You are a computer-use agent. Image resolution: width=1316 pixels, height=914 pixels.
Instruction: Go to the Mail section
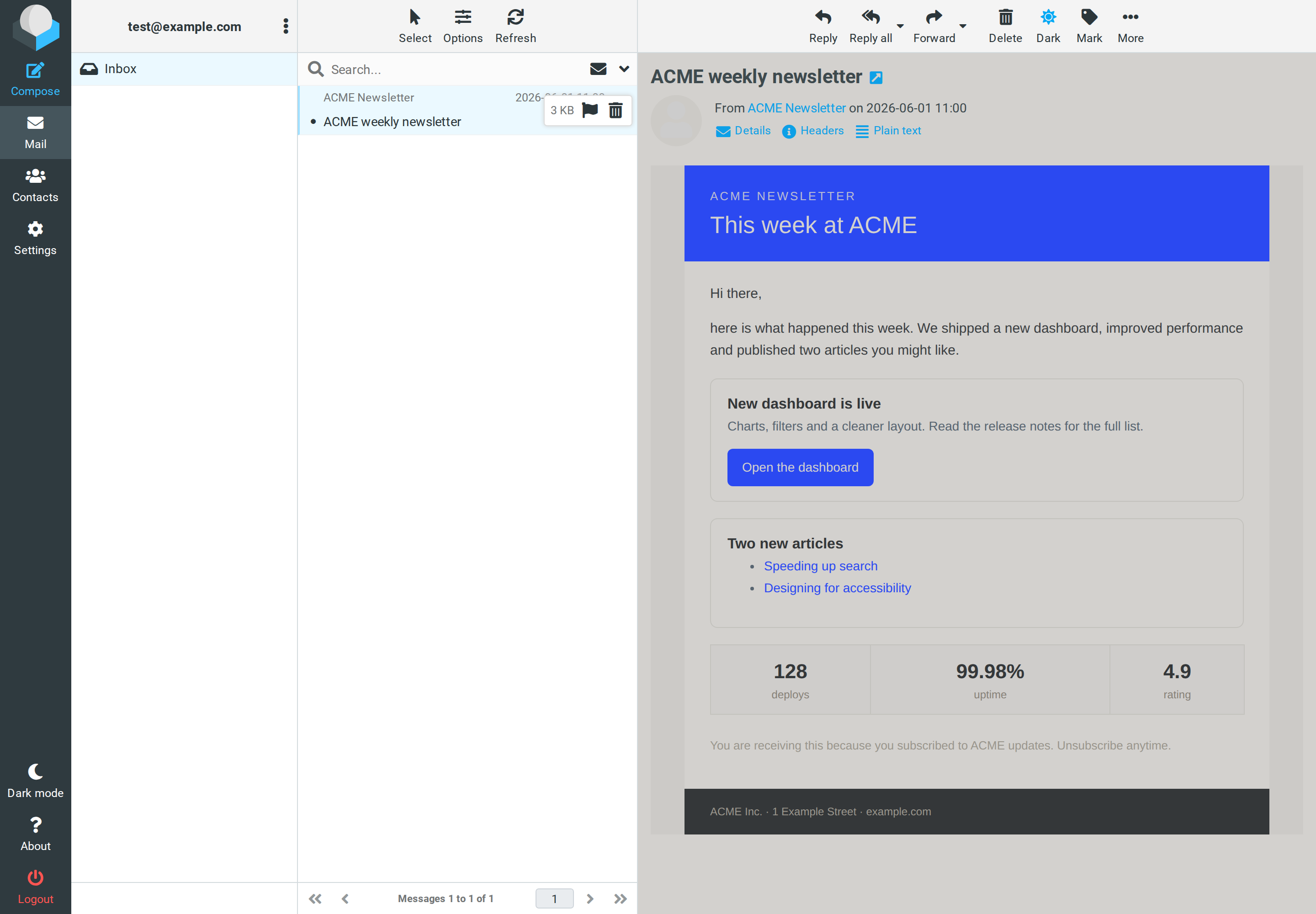35,133
